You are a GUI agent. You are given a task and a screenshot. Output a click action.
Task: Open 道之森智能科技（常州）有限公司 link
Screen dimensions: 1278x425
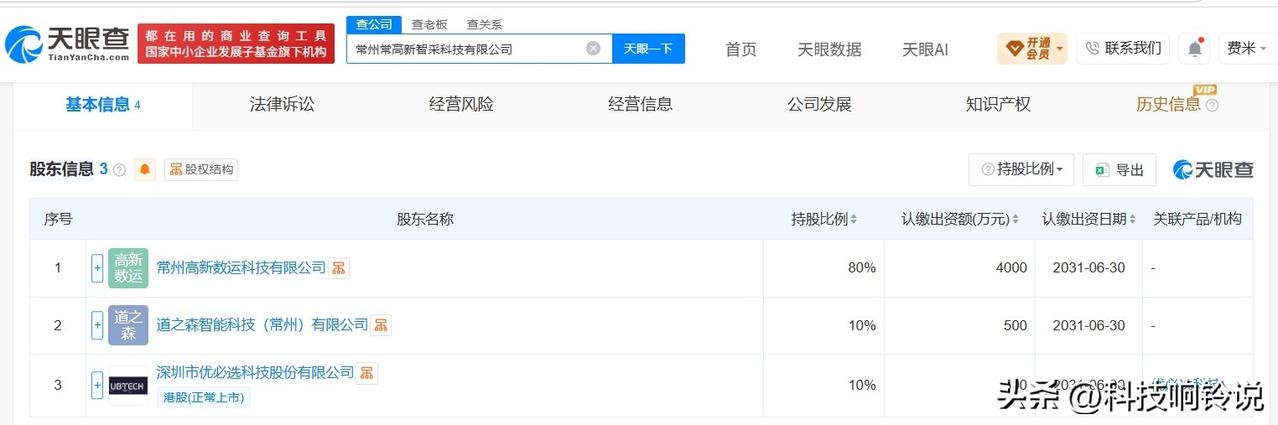point(262,325)
